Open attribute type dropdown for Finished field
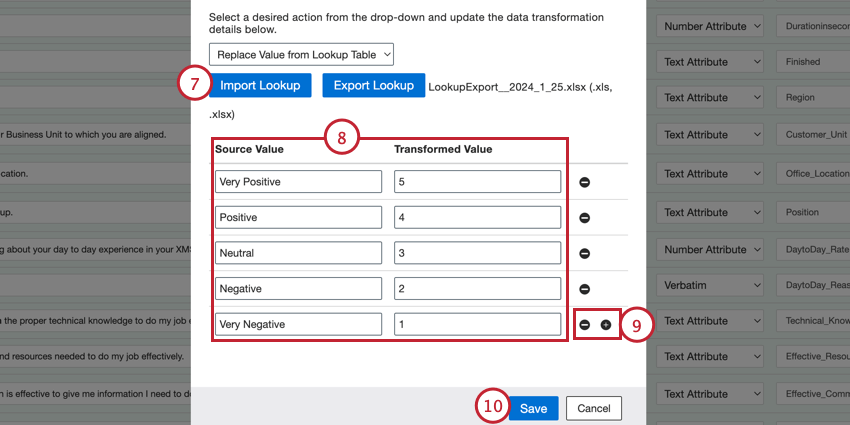850x425 pixels. 711,62
